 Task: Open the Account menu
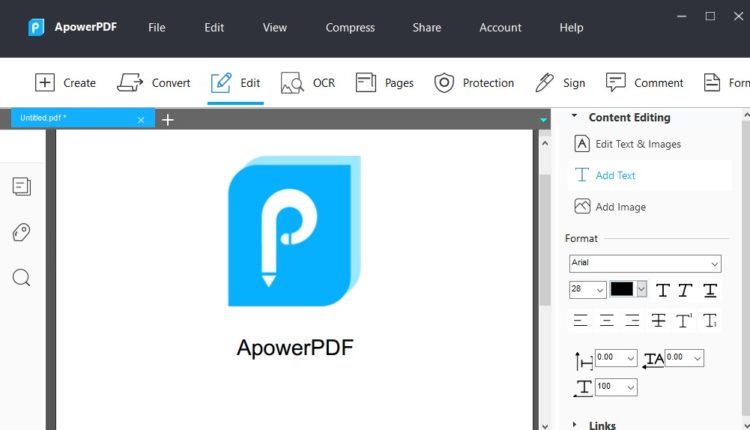pos(500,28)
